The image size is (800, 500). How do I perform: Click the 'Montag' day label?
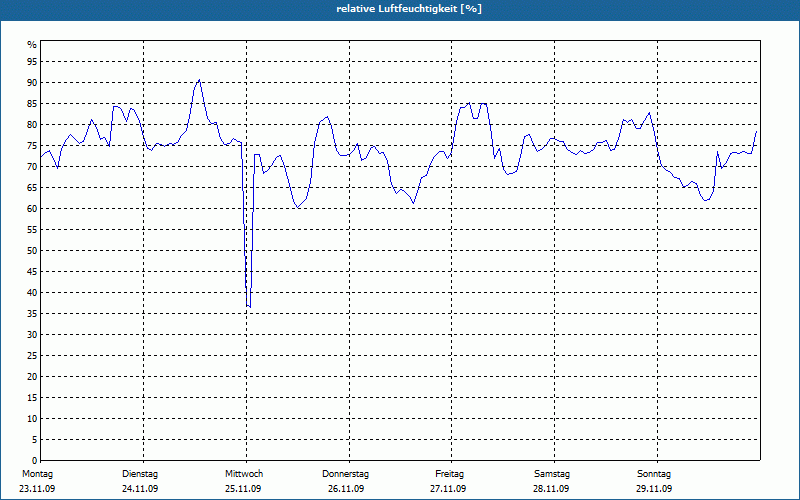[37, 474]
